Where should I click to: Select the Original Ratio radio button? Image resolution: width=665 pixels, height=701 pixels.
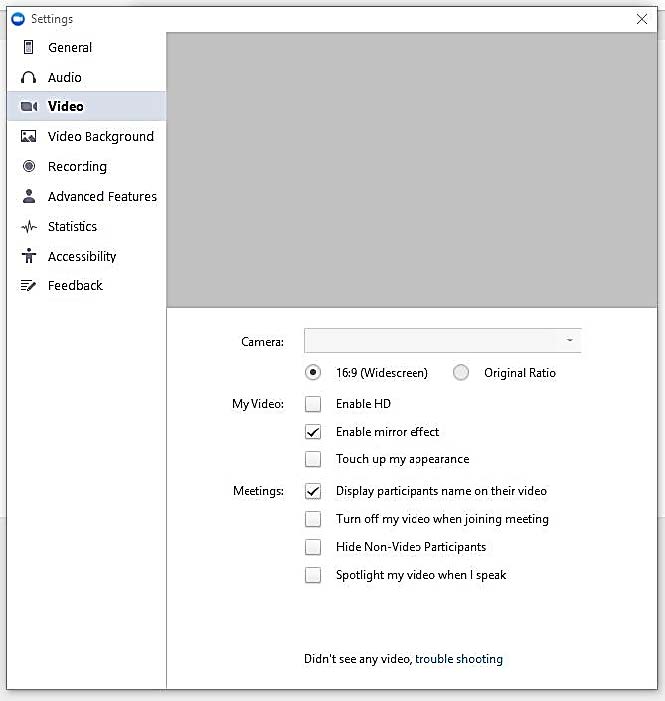click(x=461, y=373)
